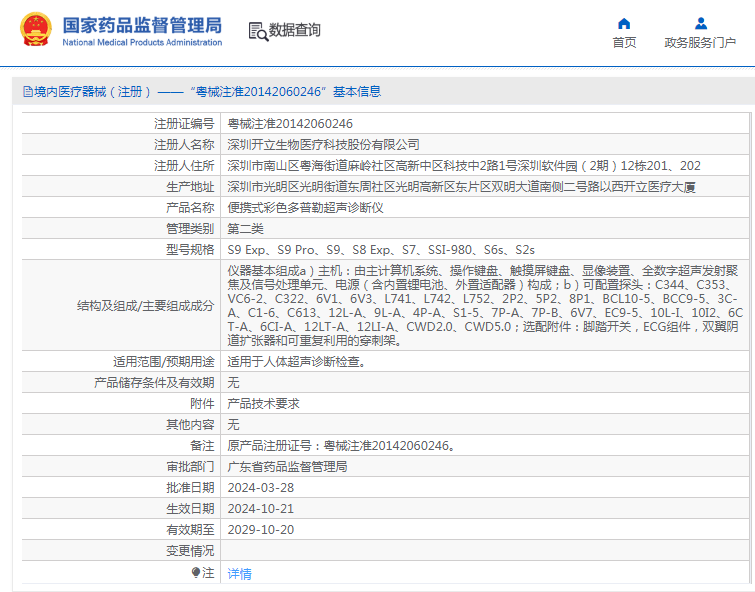Click National Medical Products Administration text
The image size is (755, 592).
142,42
